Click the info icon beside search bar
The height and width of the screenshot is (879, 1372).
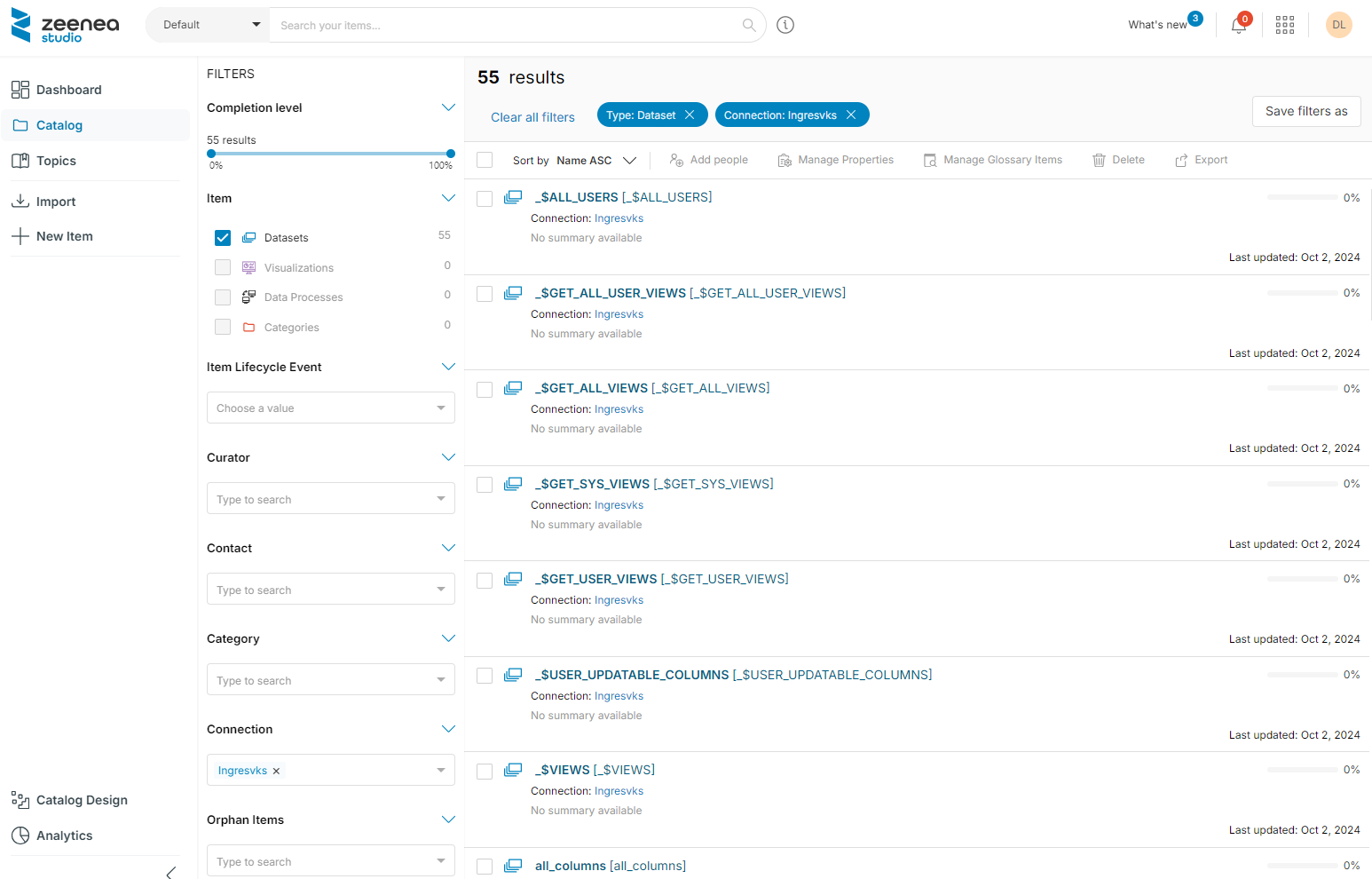785,25
